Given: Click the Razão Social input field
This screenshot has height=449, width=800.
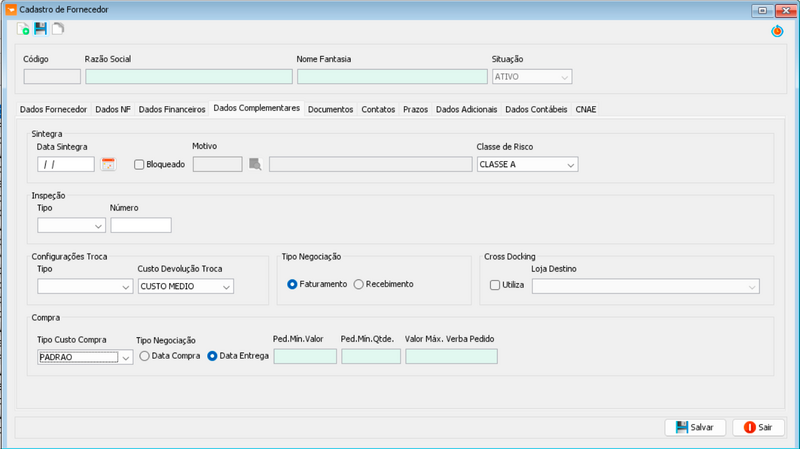Looking at the screenshot, I should (x=189, y=77).
